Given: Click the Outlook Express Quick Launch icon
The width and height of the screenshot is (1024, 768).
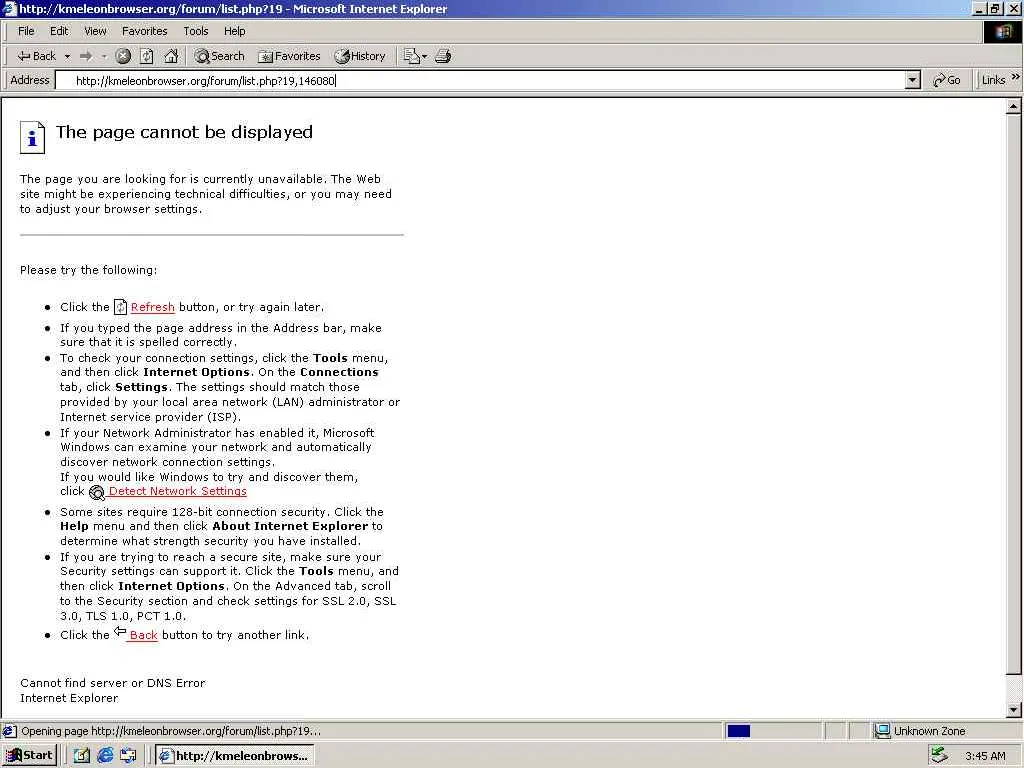Looking at the screenshot, I should 129,756.
